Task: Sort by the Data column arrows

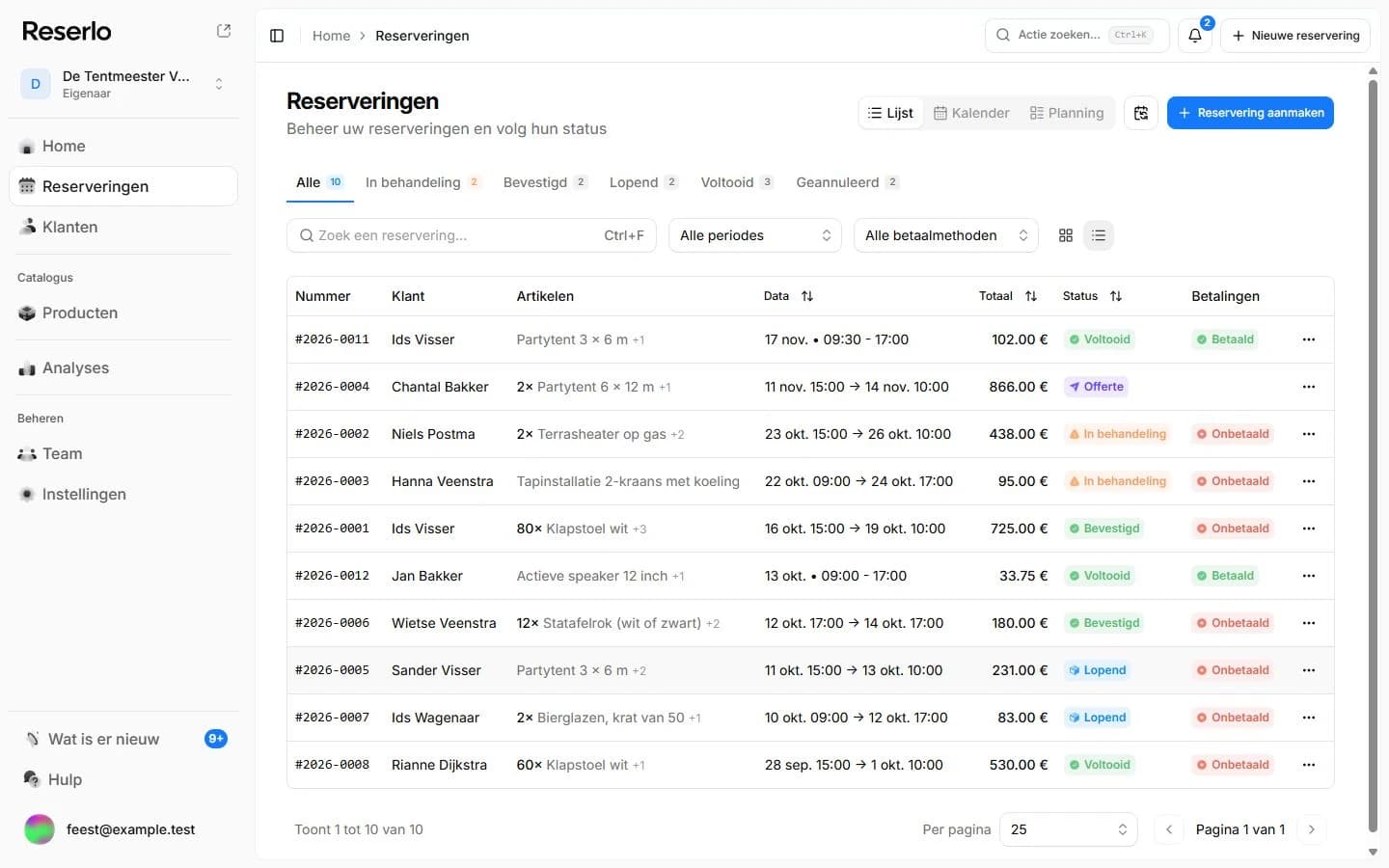Action: pos(807,296)
